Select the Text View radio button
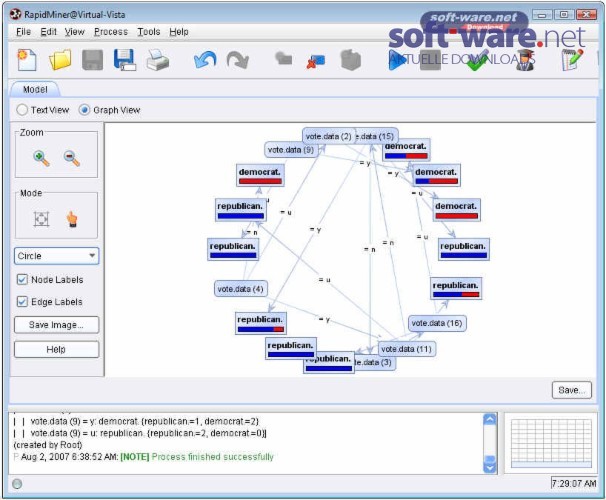 [x=22, y=110]
